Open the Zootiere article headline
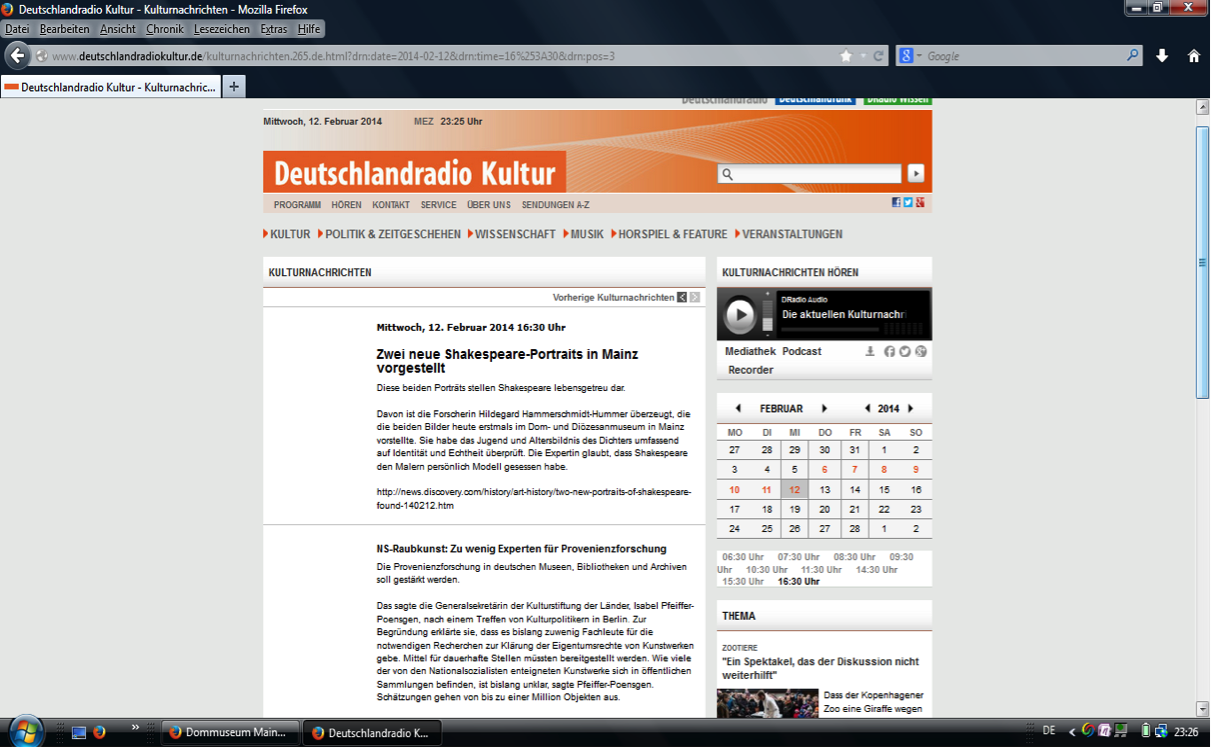 click(x=821, y=668)
